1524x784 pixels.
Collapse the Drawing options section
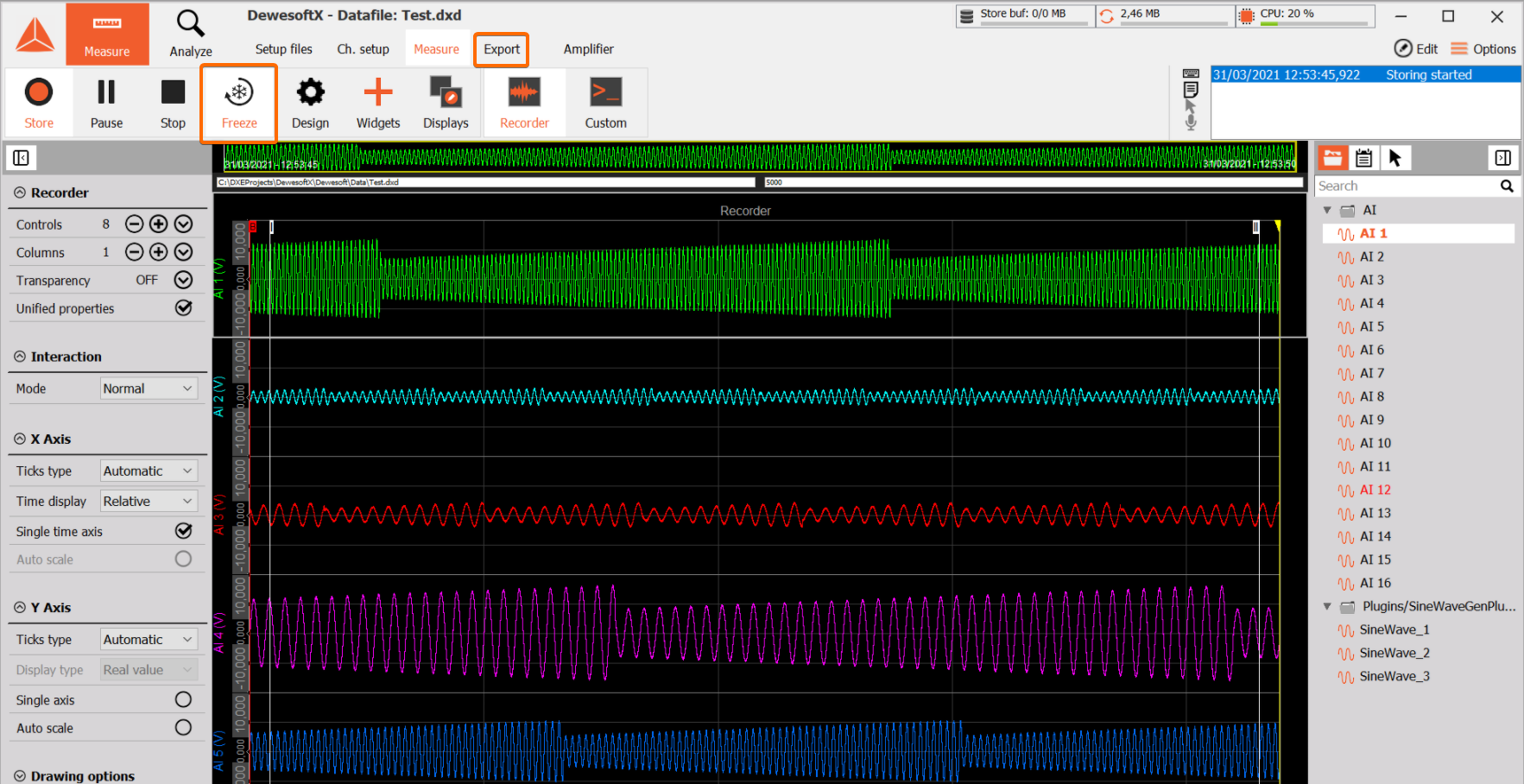[x=20, y=775]
